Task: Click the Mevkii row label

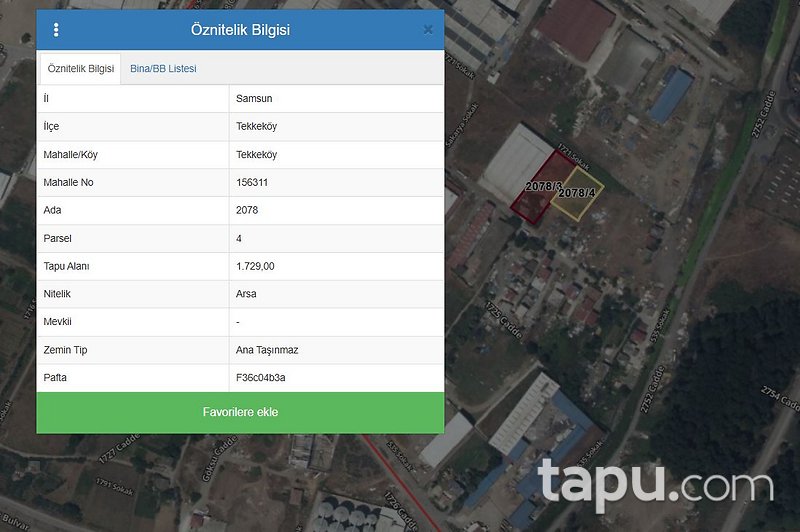Action: tap(59, 322)
